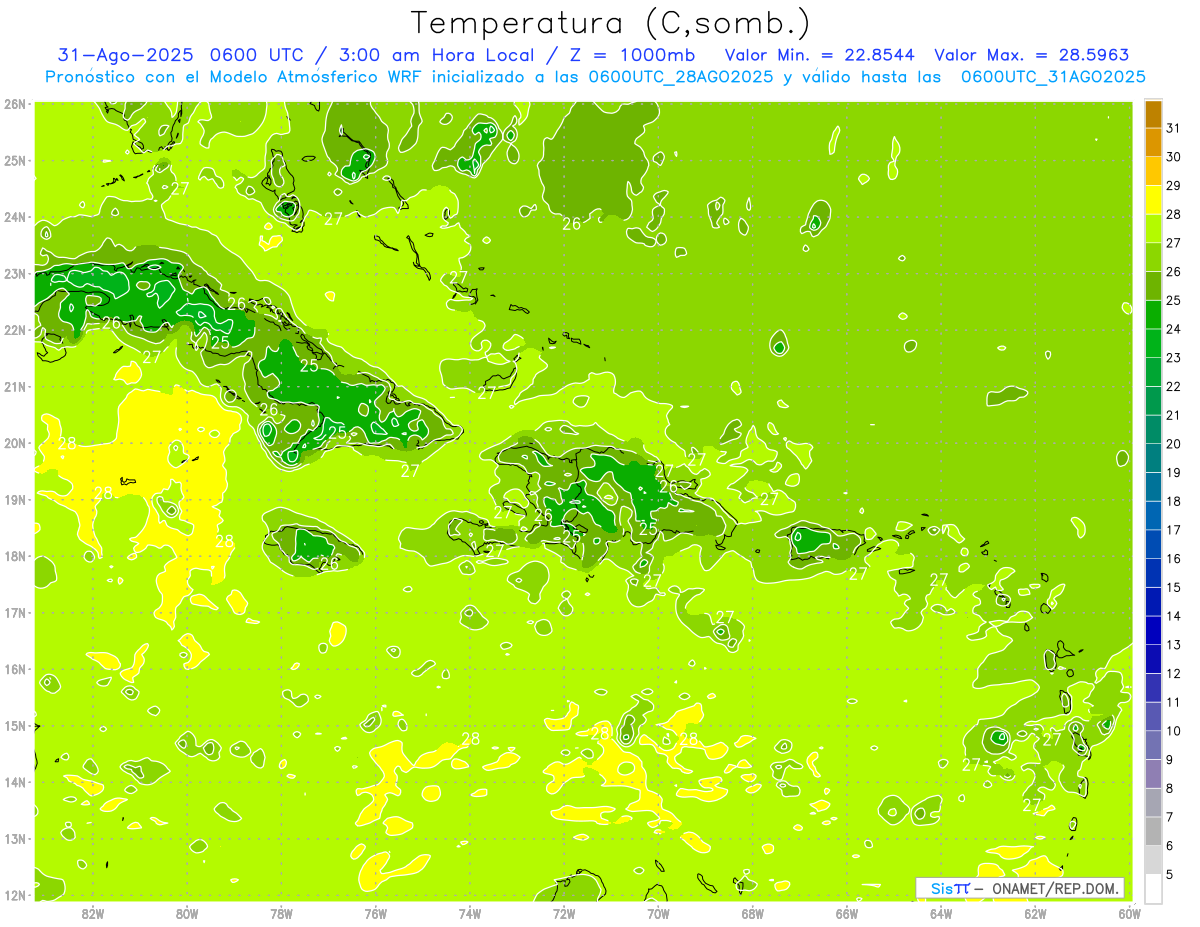Click the longitude axis label "80W"
This screenshot has width=1200, height=927.
point(186,913)
